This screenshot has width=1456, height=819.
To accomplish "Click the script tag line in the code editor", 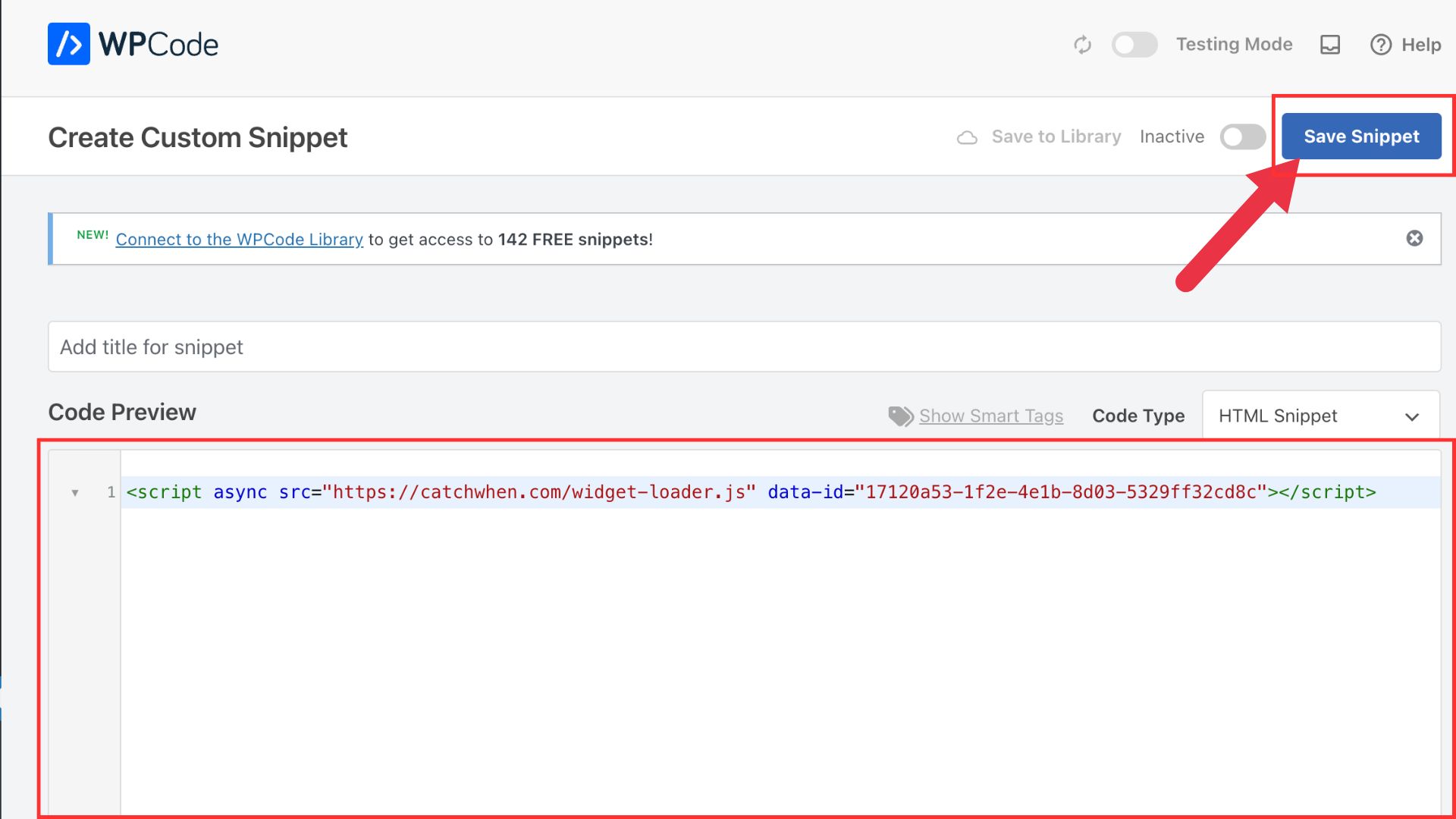I will 780,492.
